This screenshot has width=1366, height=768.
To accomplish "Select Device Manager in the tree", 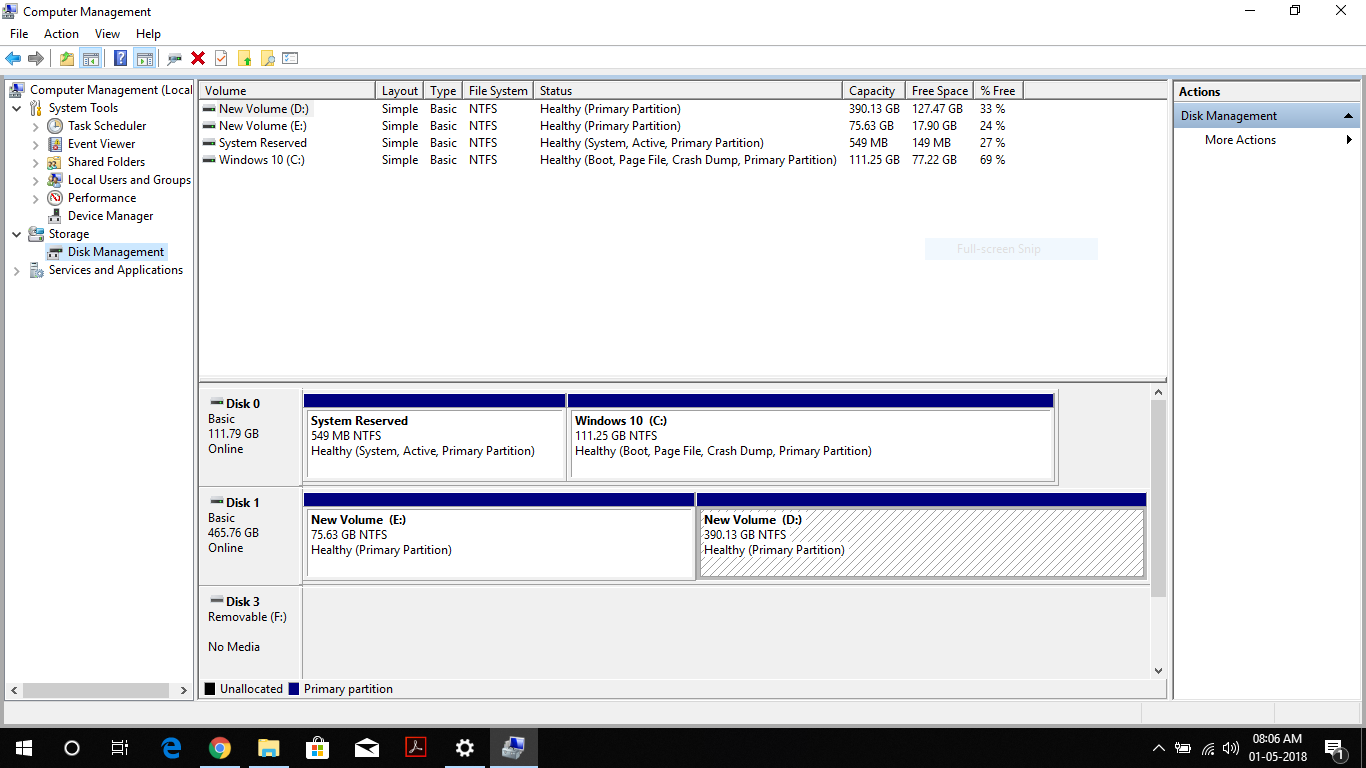I will coord(110,216).
